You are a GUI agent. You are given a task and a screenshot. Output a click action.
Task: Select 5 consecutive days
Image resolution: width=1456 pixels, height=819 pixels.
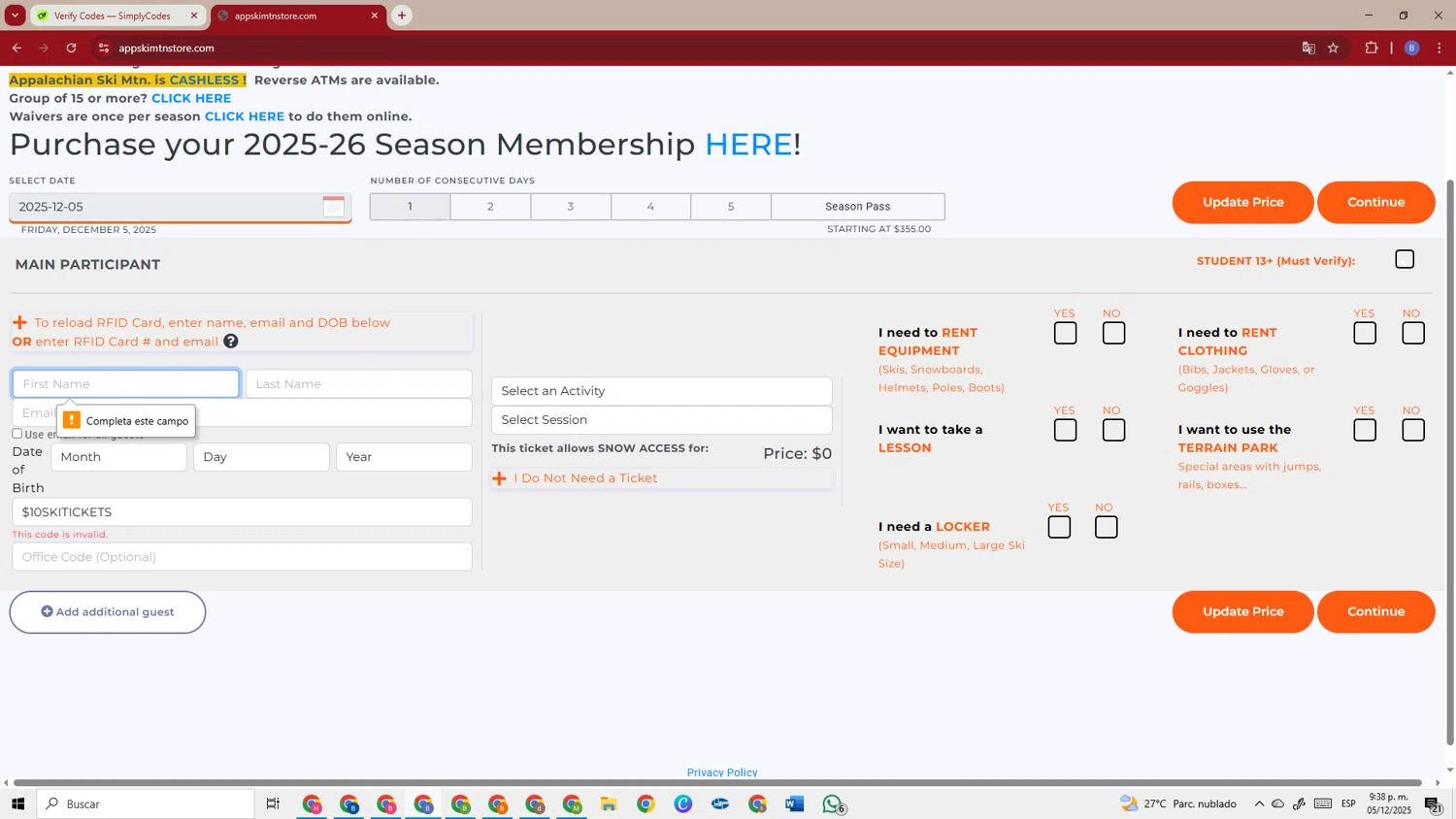coord(731,207)
